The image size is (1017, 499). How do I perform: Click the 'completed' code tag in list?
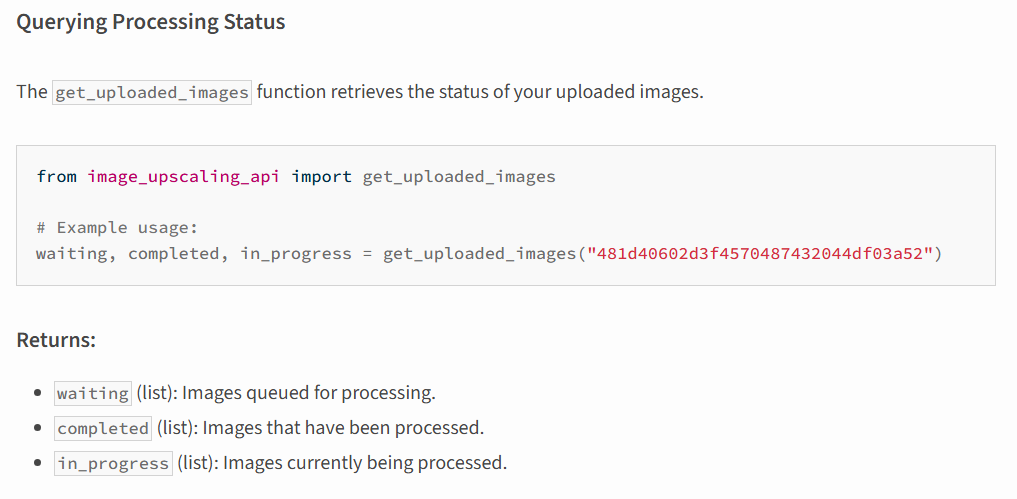pyautogui.click(x=103, y=428)
